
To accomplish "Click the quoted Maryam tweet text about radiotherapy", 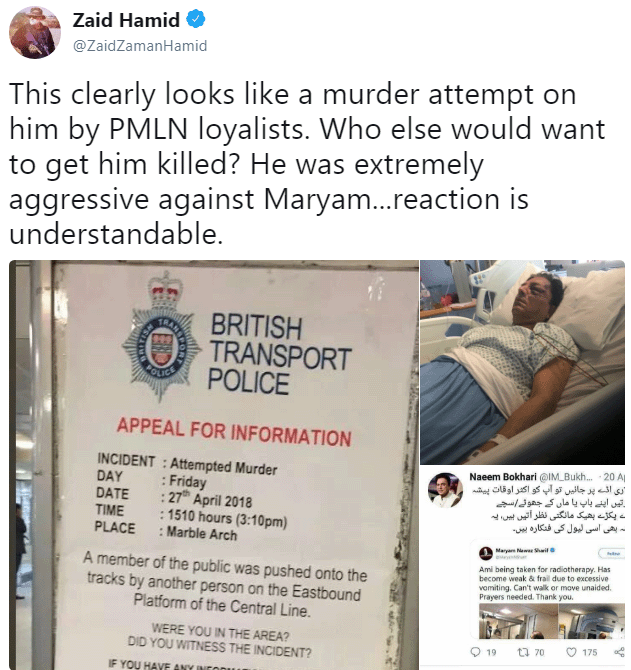I will point(545,583).
